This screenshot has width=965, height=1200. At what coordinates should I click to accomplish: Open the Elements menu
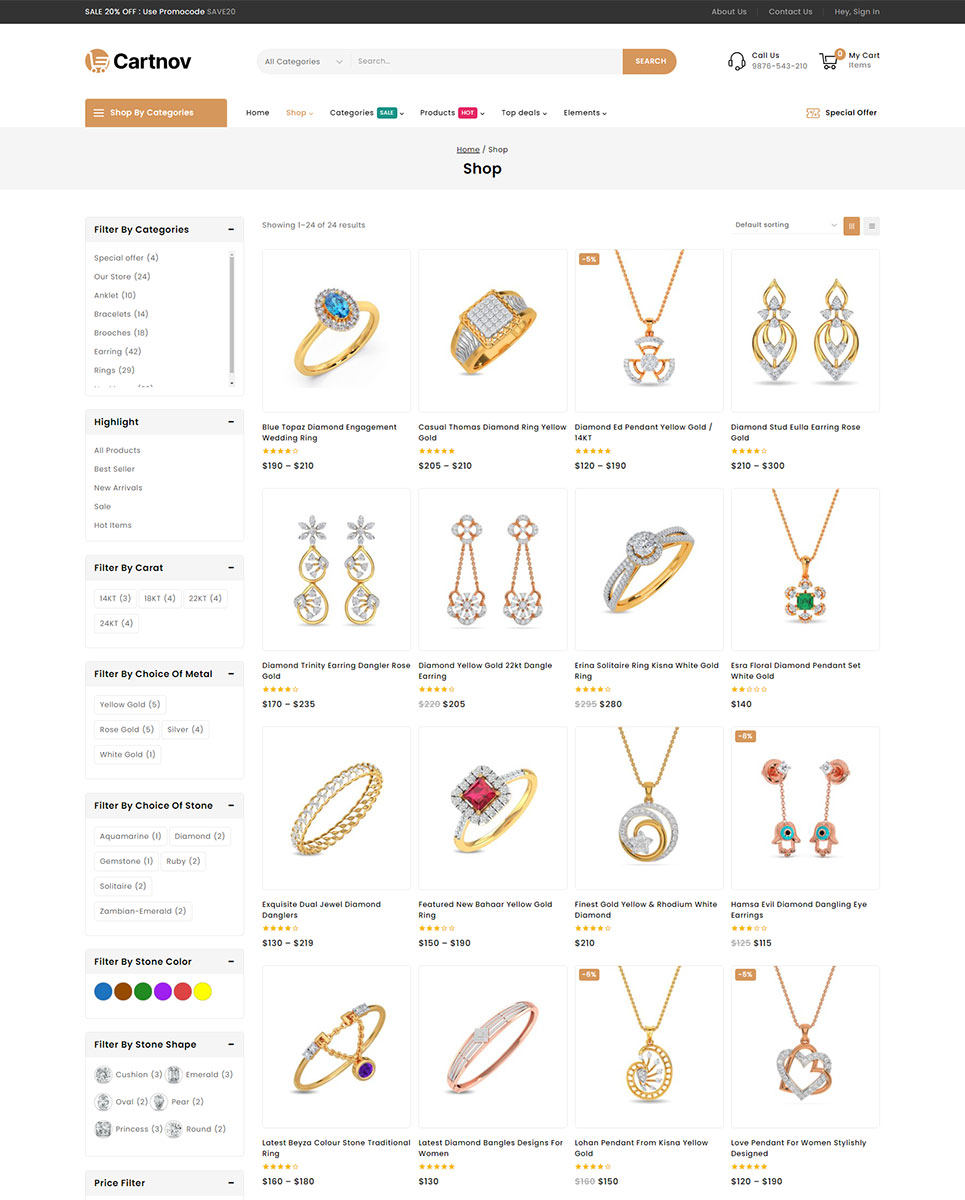(585, 113)
